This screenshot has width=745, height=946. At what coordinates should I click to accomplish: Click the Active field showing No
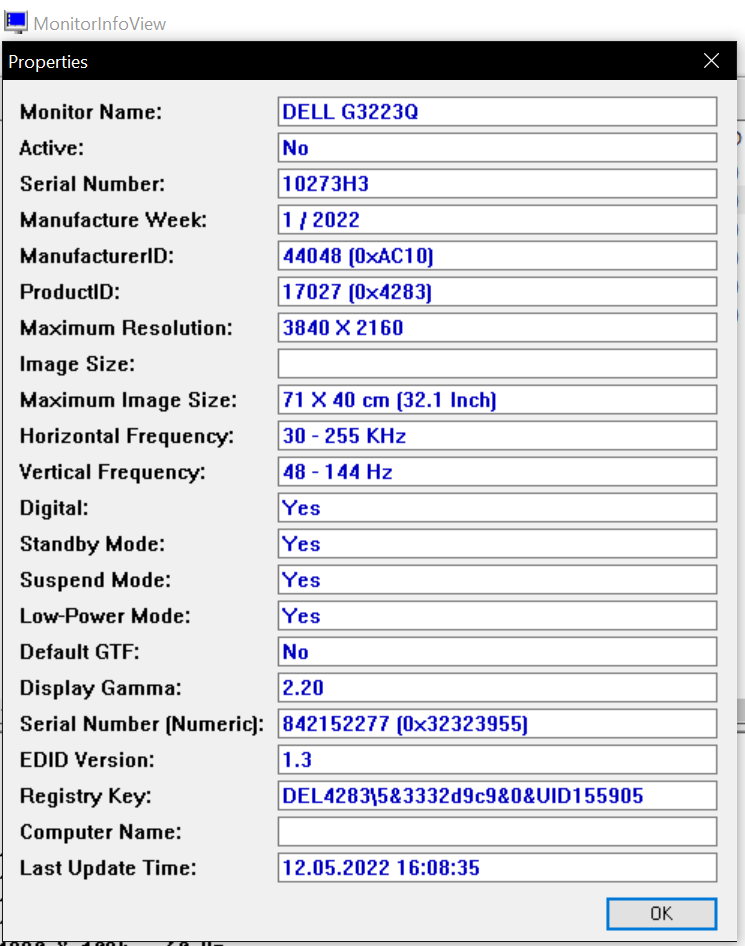point(497,148)
